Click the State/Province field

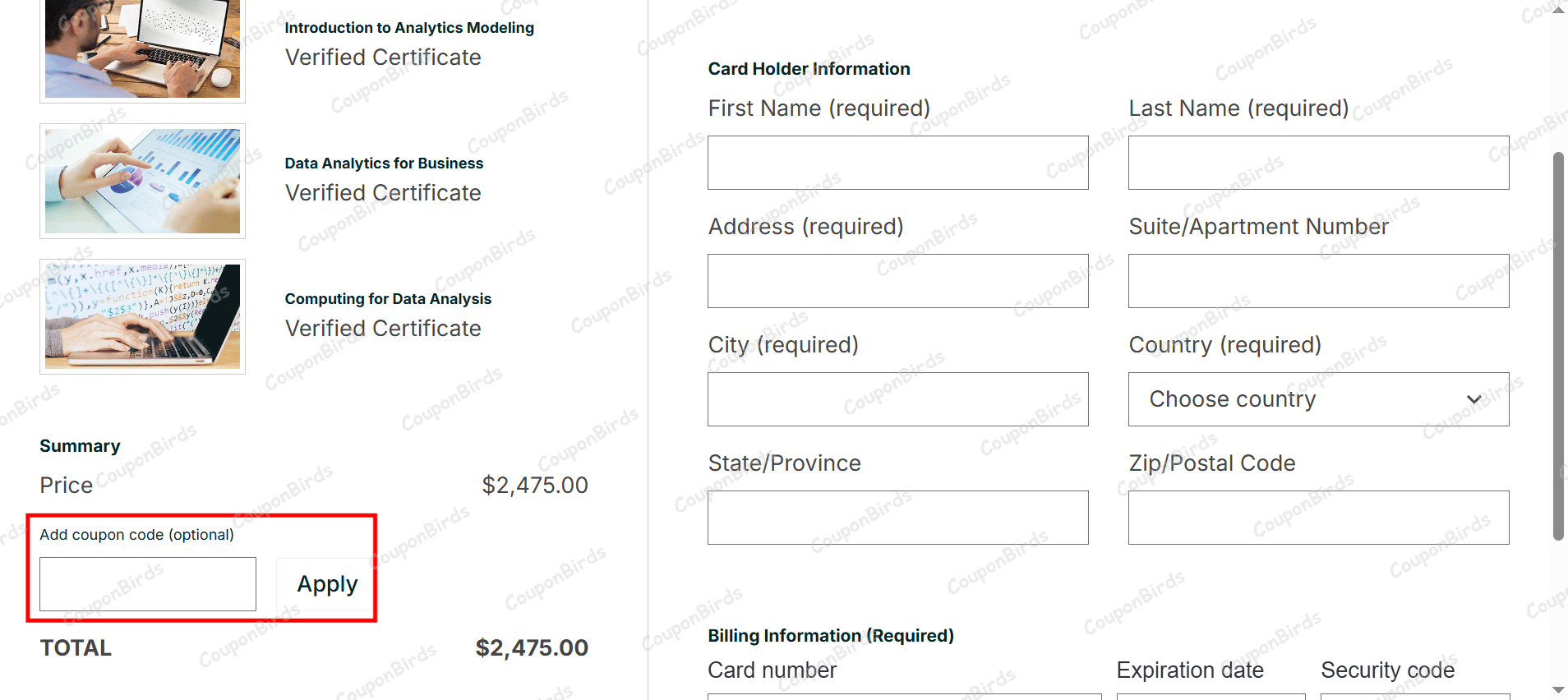pos(897,518)
